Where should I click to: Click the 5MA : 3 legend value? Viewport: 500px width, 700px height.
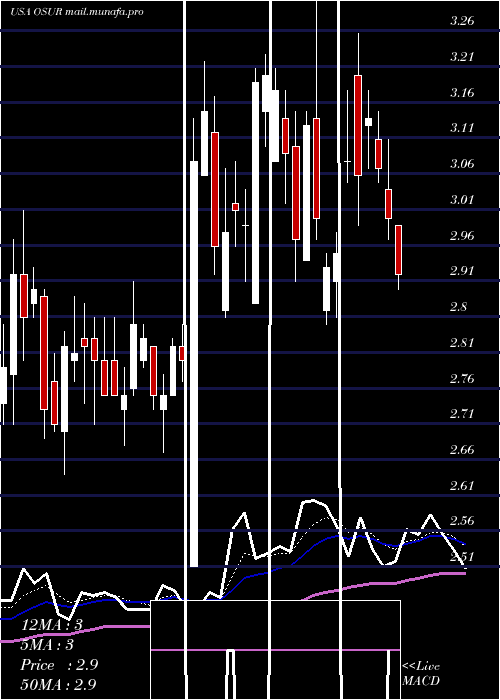pos(47,645)
